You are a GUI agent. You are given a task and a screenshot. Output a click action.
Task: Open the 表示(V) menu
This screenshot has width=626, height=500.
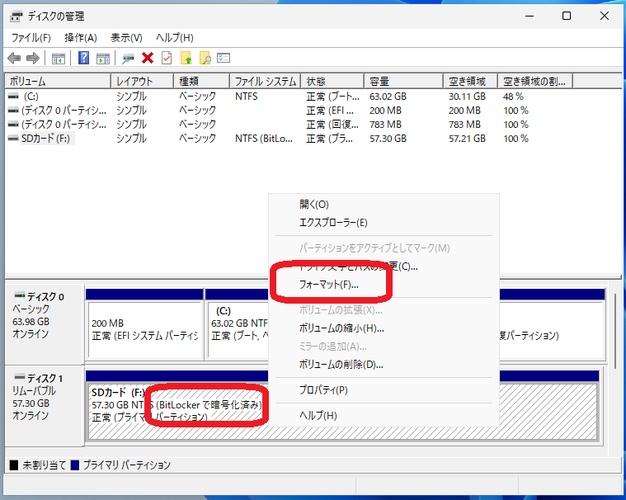(126, 38)
